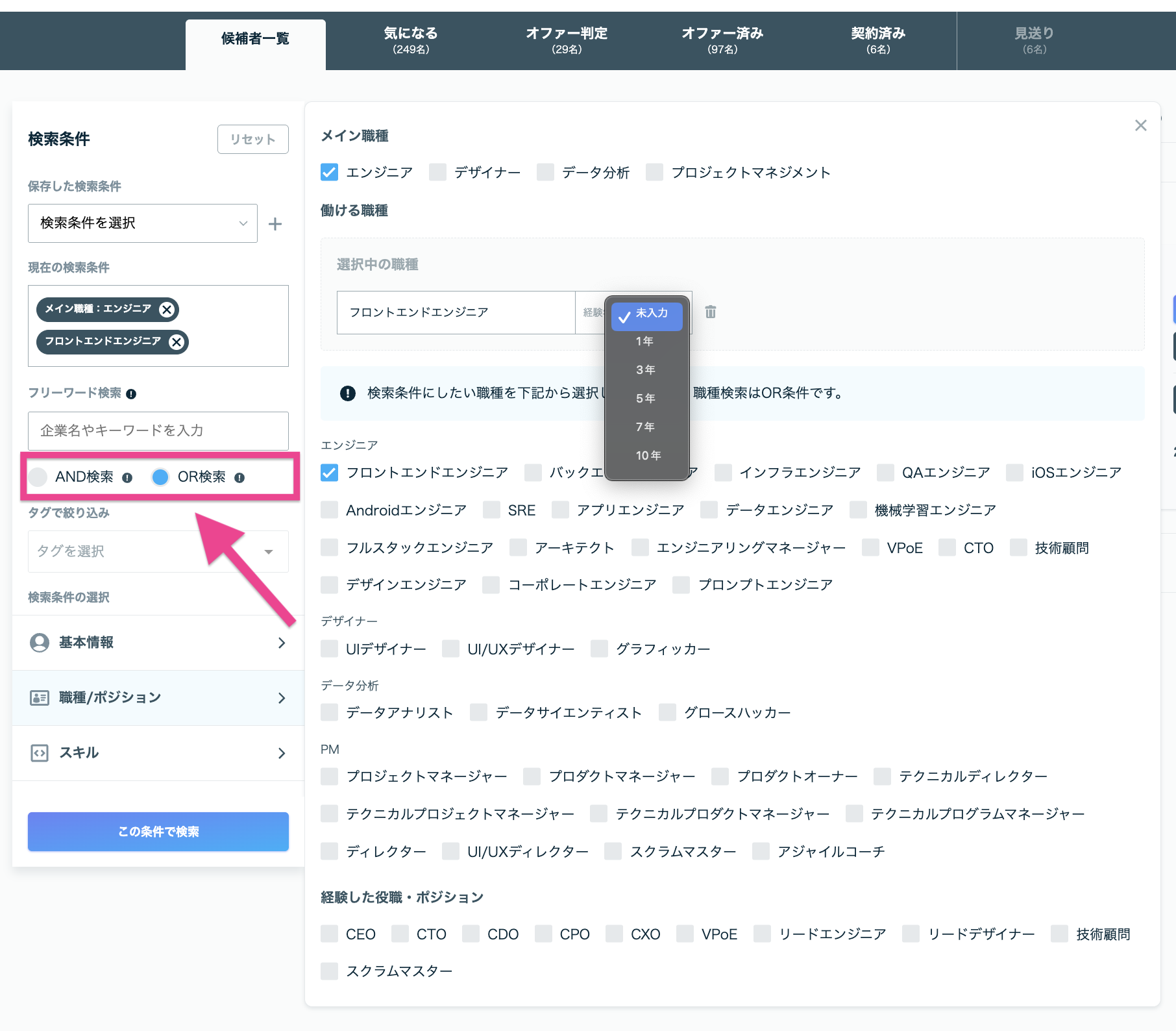This screenshot has width=1176, height=1031.
Task: Remove the メイン職種：エンジニア filter chip
Action: (167, 310)
